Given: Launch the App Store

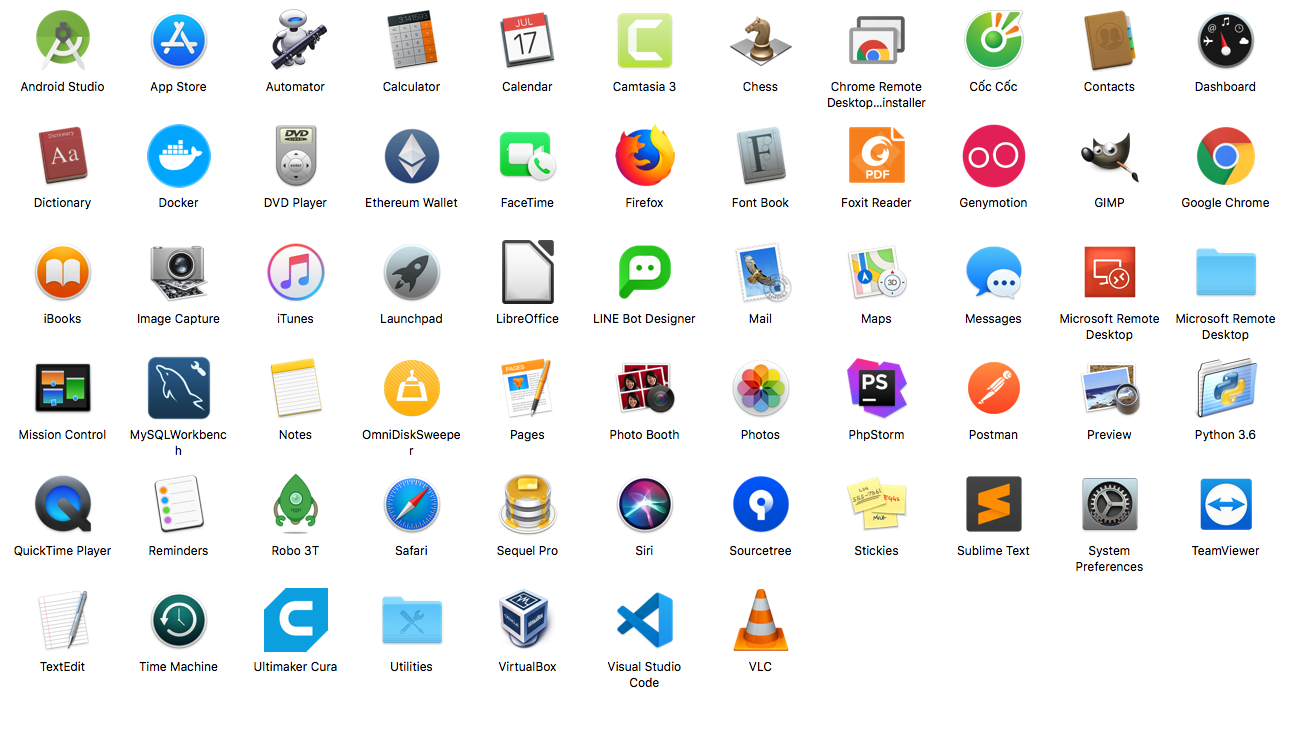Looking at the screenshot, I should (178, 40).
